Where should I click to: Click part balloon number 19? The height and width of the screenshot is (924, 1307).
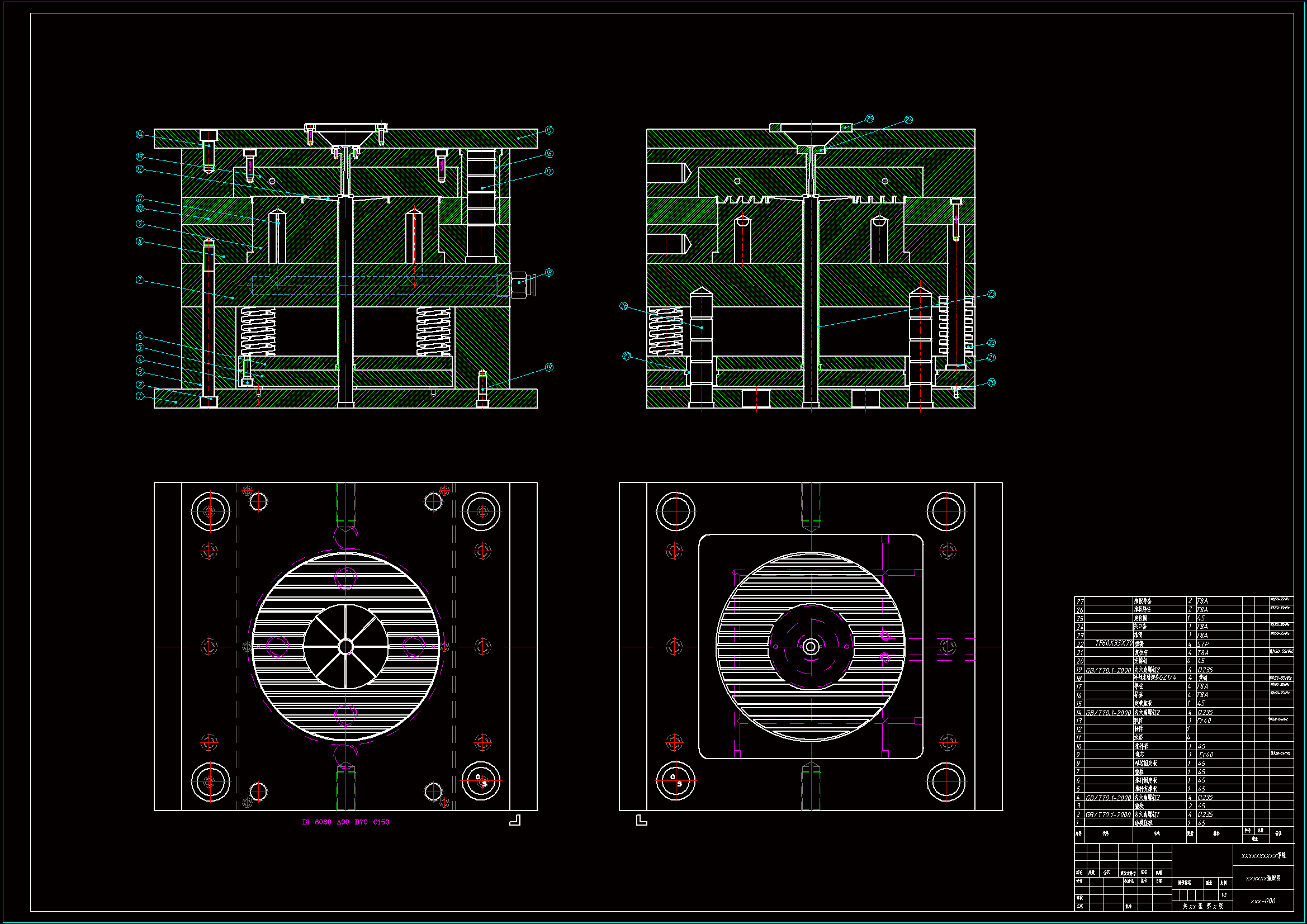pyautogui.click(x=549, y=367)
